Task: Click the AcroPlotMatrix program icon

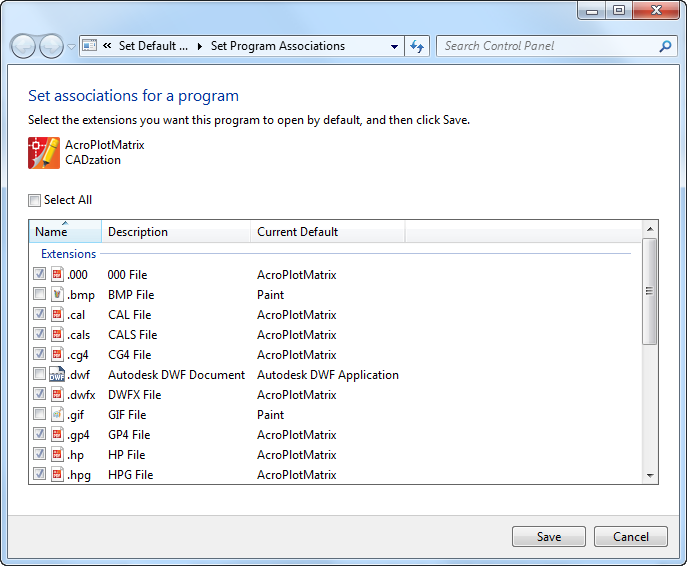Action: coord(44,153)
